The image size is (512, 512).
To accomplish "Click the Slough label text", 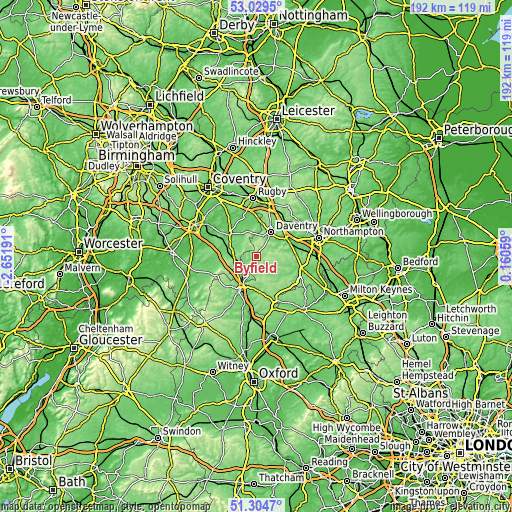I will [x=395, y=446].
